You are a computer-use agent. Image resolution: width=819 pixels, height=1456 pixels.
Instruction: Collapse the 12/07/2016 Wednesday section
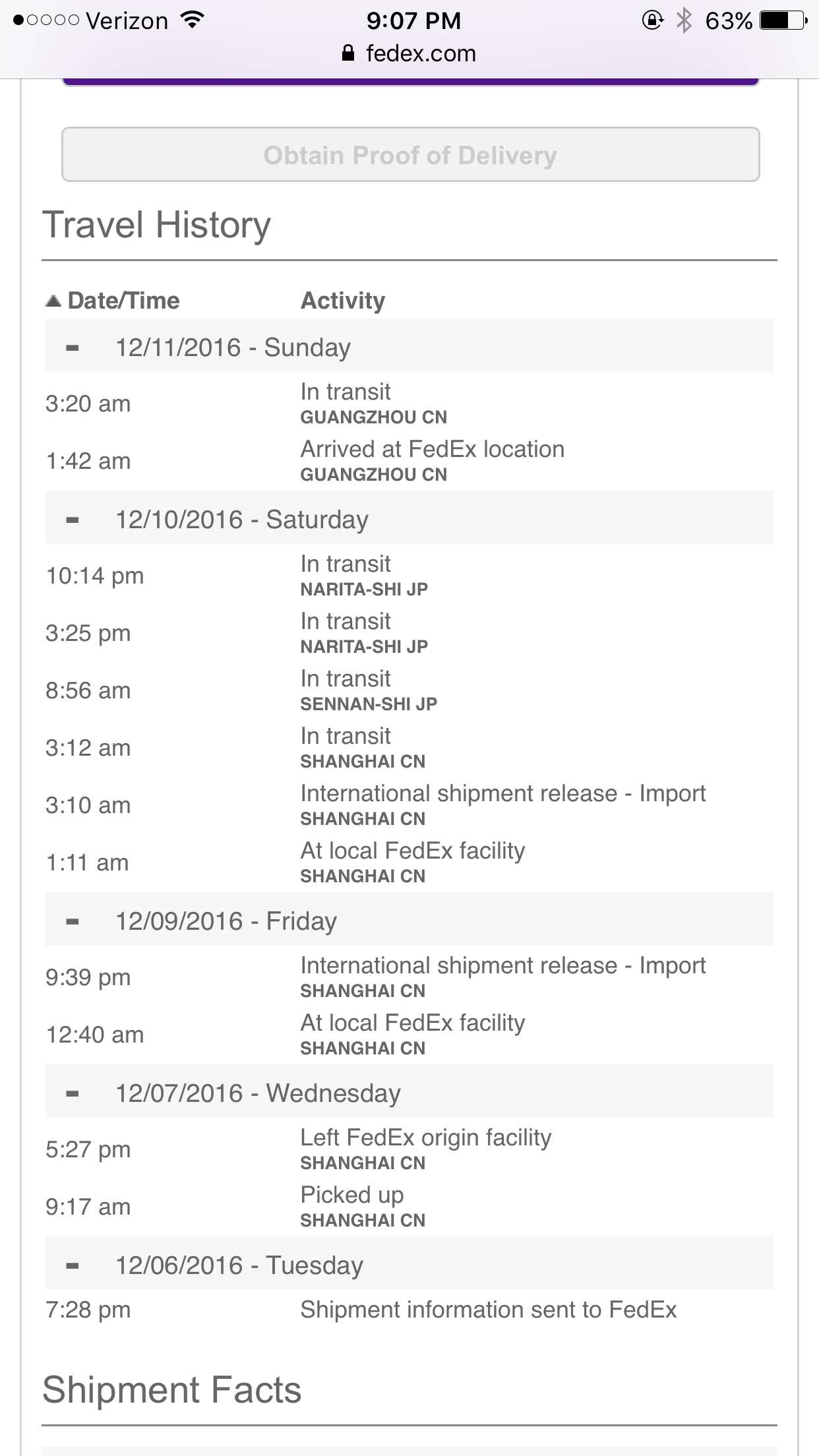tap(73, 1093)
